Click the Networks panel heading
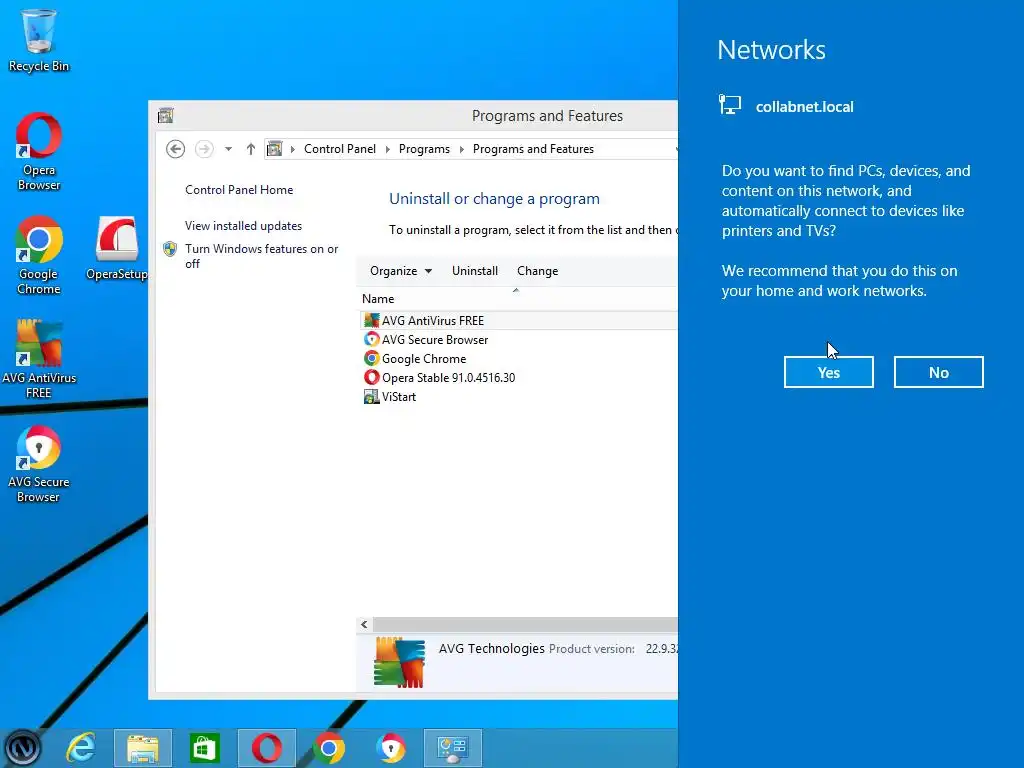 771,50
